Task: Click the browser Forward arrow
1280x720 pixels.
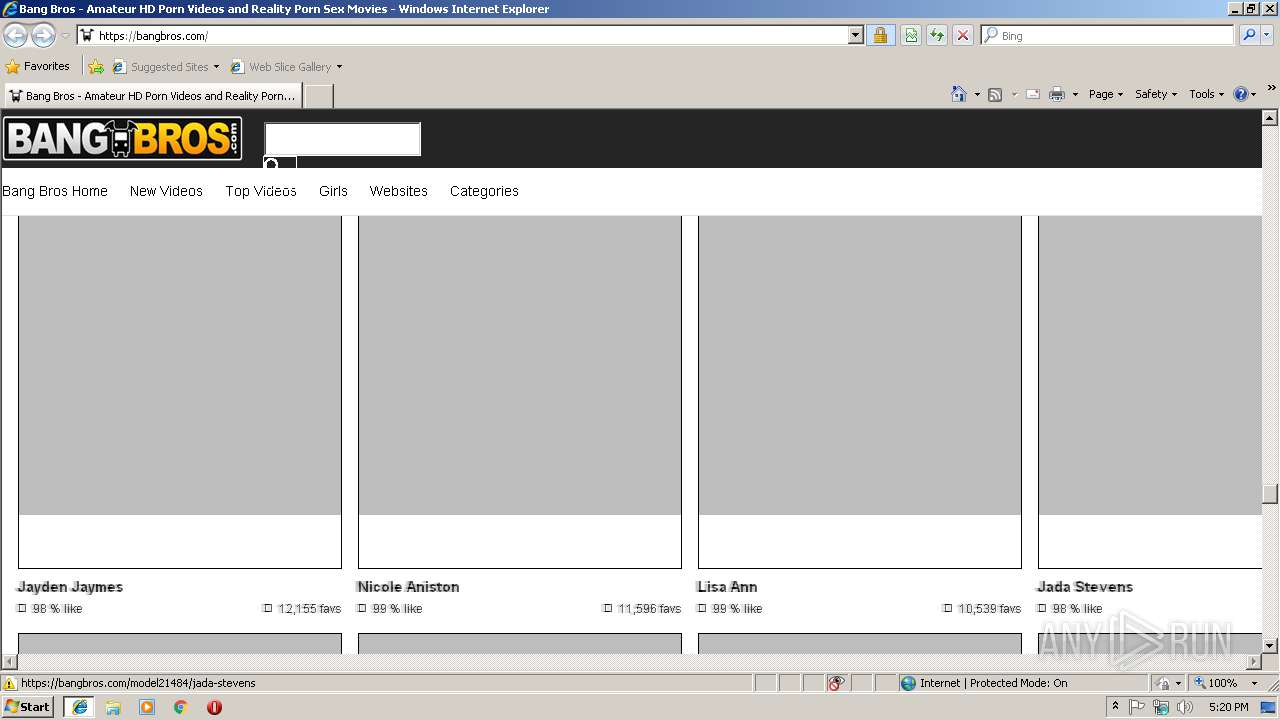Action: (x=43, y=35)
